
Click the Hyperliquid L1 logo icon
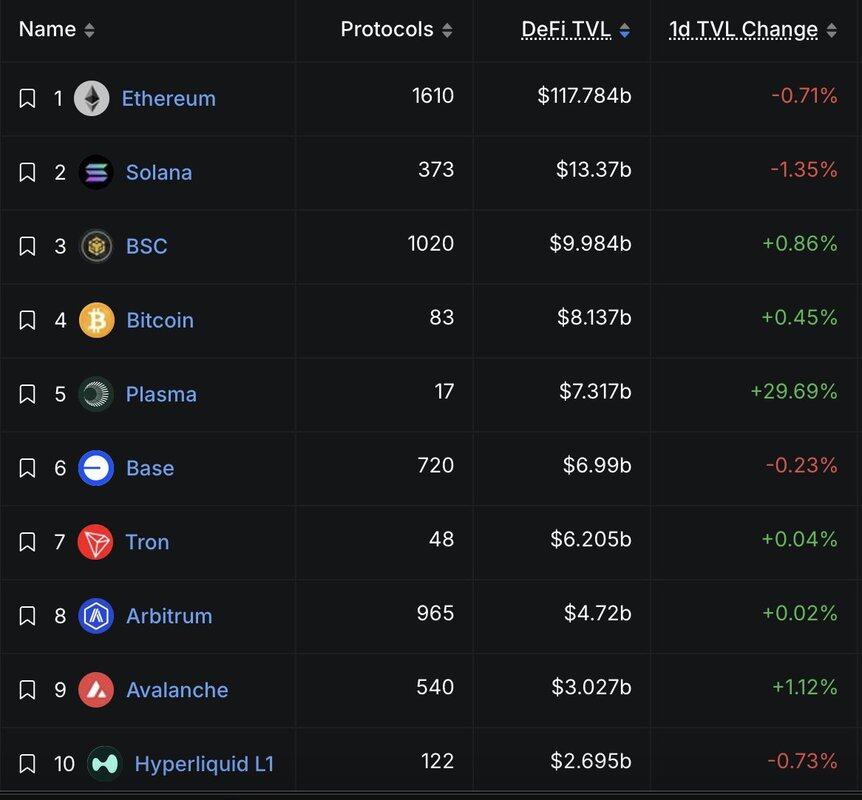(104, 763)
